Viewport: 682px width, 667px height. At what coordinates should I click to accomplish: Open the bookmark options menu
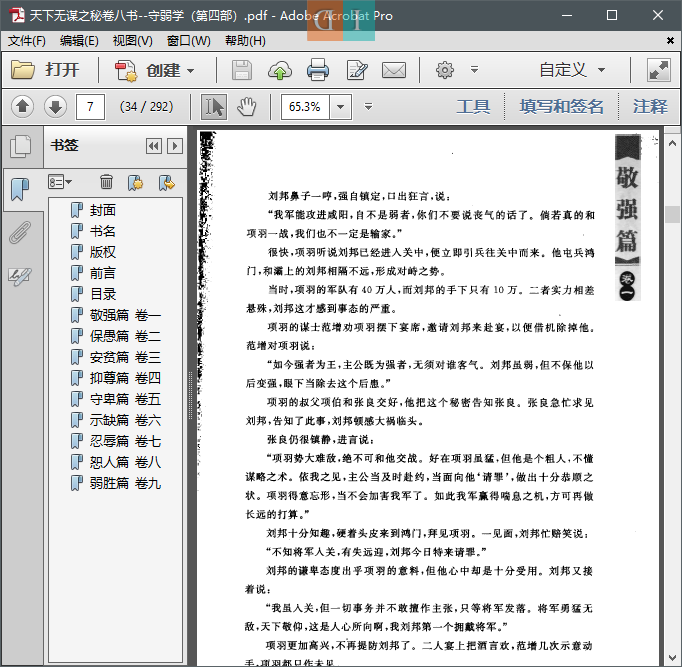point(60,182)
